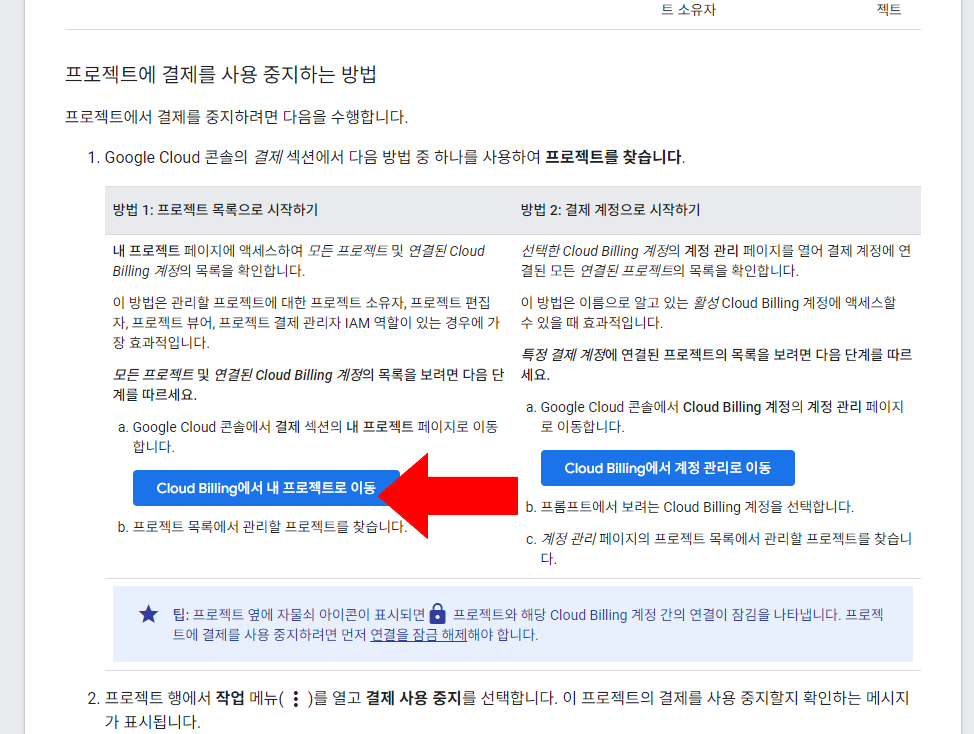Click 'Cloud Billing에서 내 프로젝트로 이동' button
Screen dimensions: 974x734
coord(266,488)
